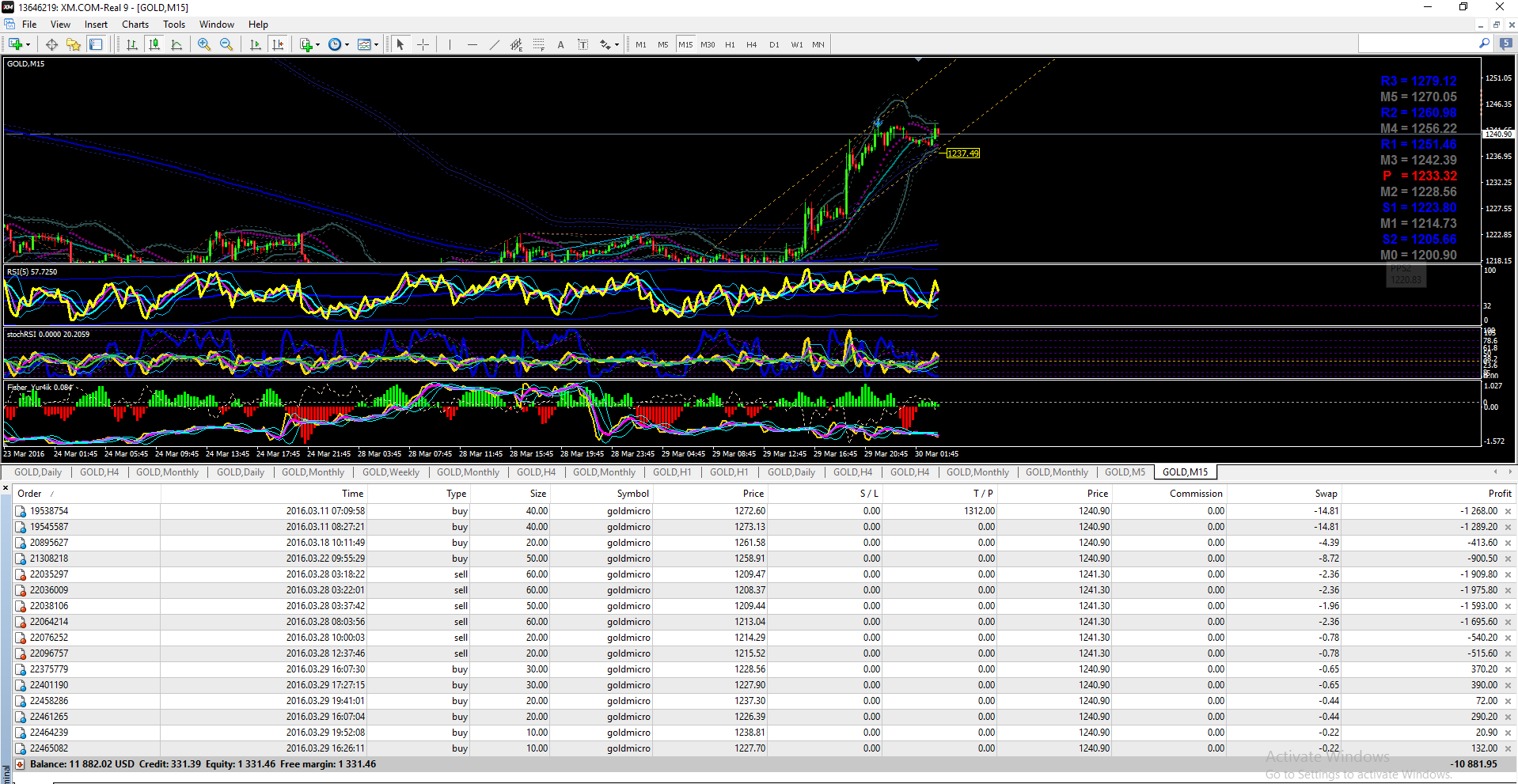This screenshot has width=1518, height=784.
Task: Open the Data Window crosshair-circle icon
Action: point(51,44)
